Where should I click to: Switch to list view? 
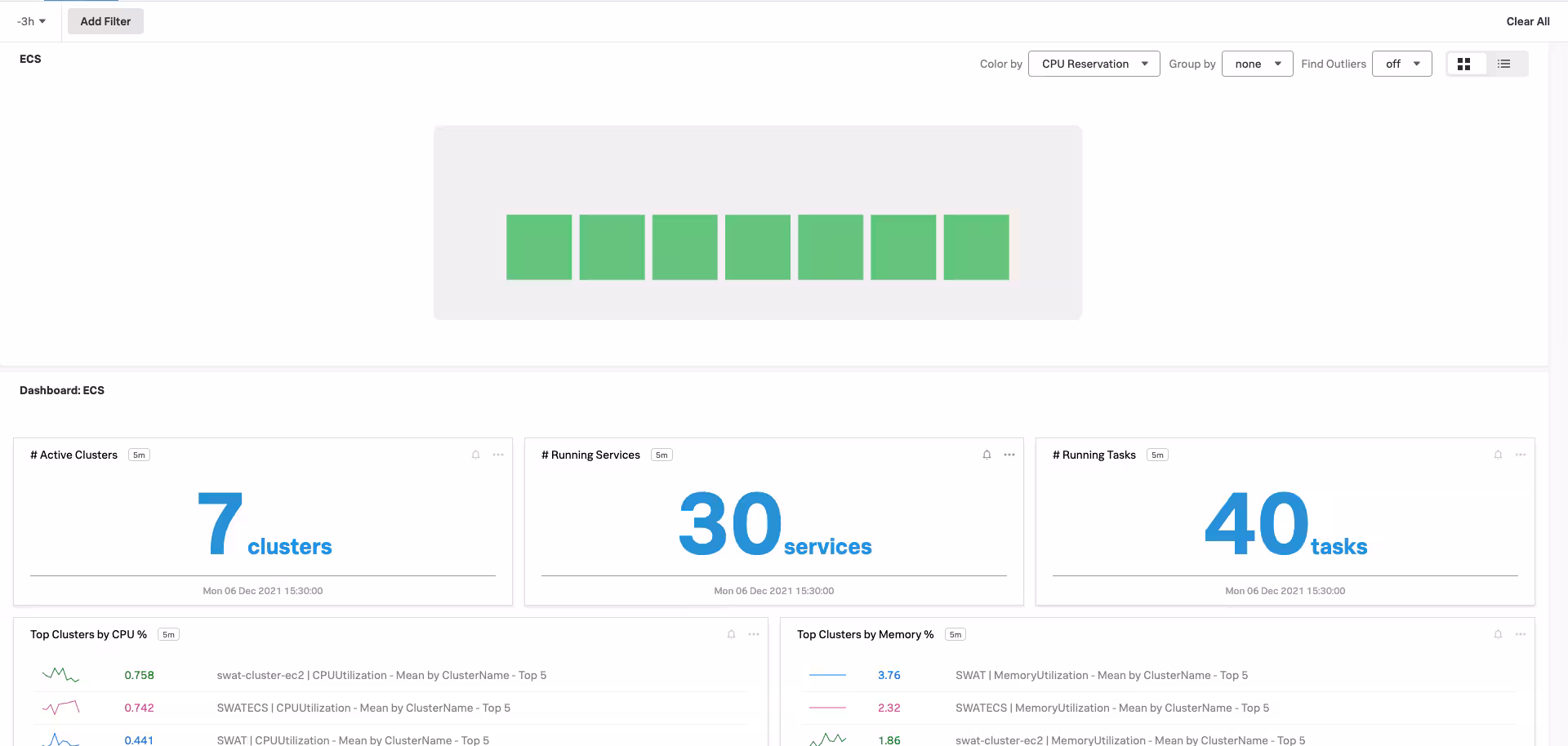point(1503,64)
